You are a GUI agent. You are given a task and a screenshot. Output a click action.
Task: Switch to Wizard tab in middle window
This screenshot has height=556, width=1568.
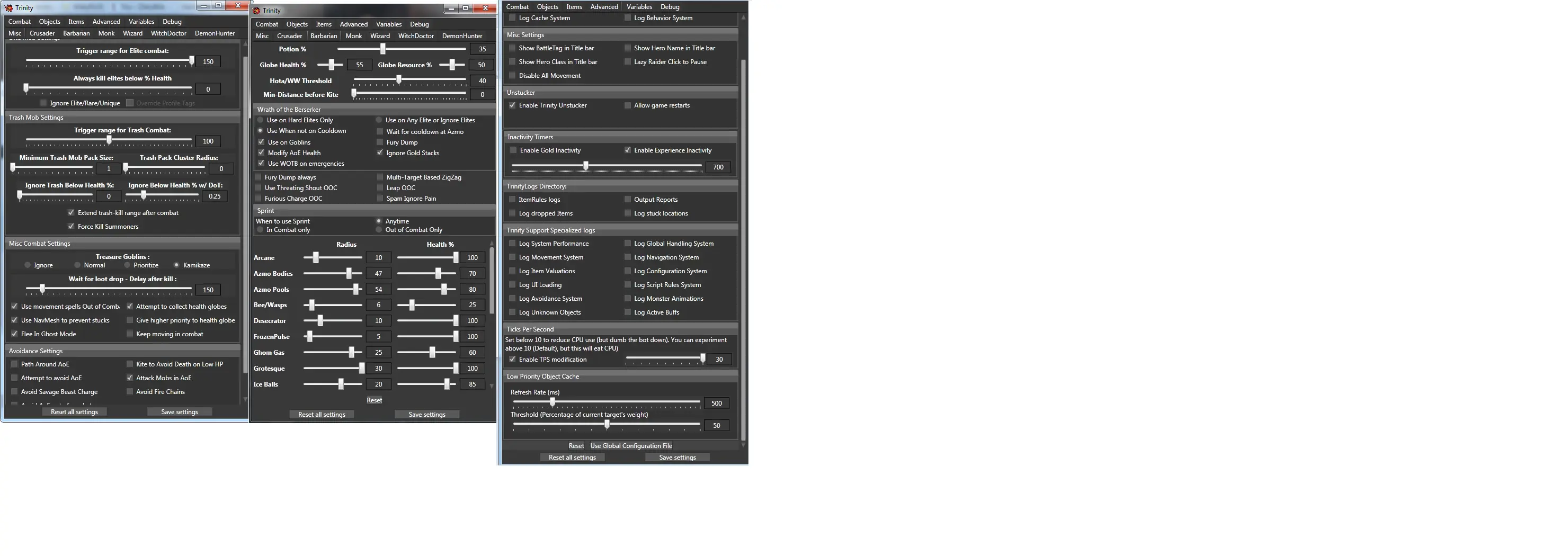380,36
